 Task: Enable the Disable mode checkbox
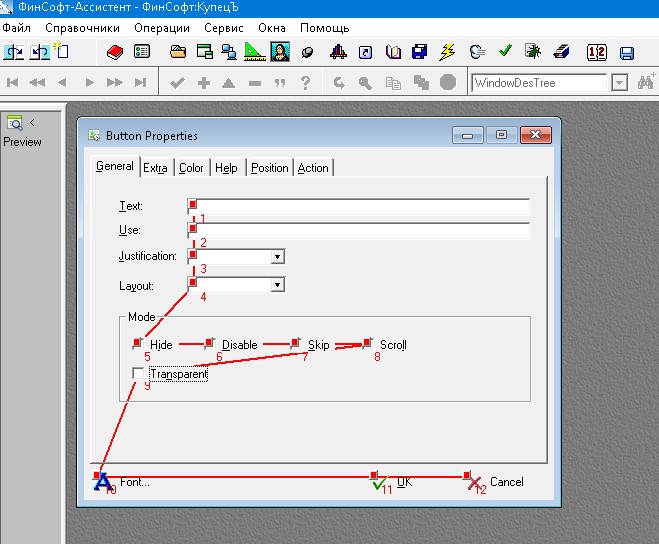(x=209, y=345)
